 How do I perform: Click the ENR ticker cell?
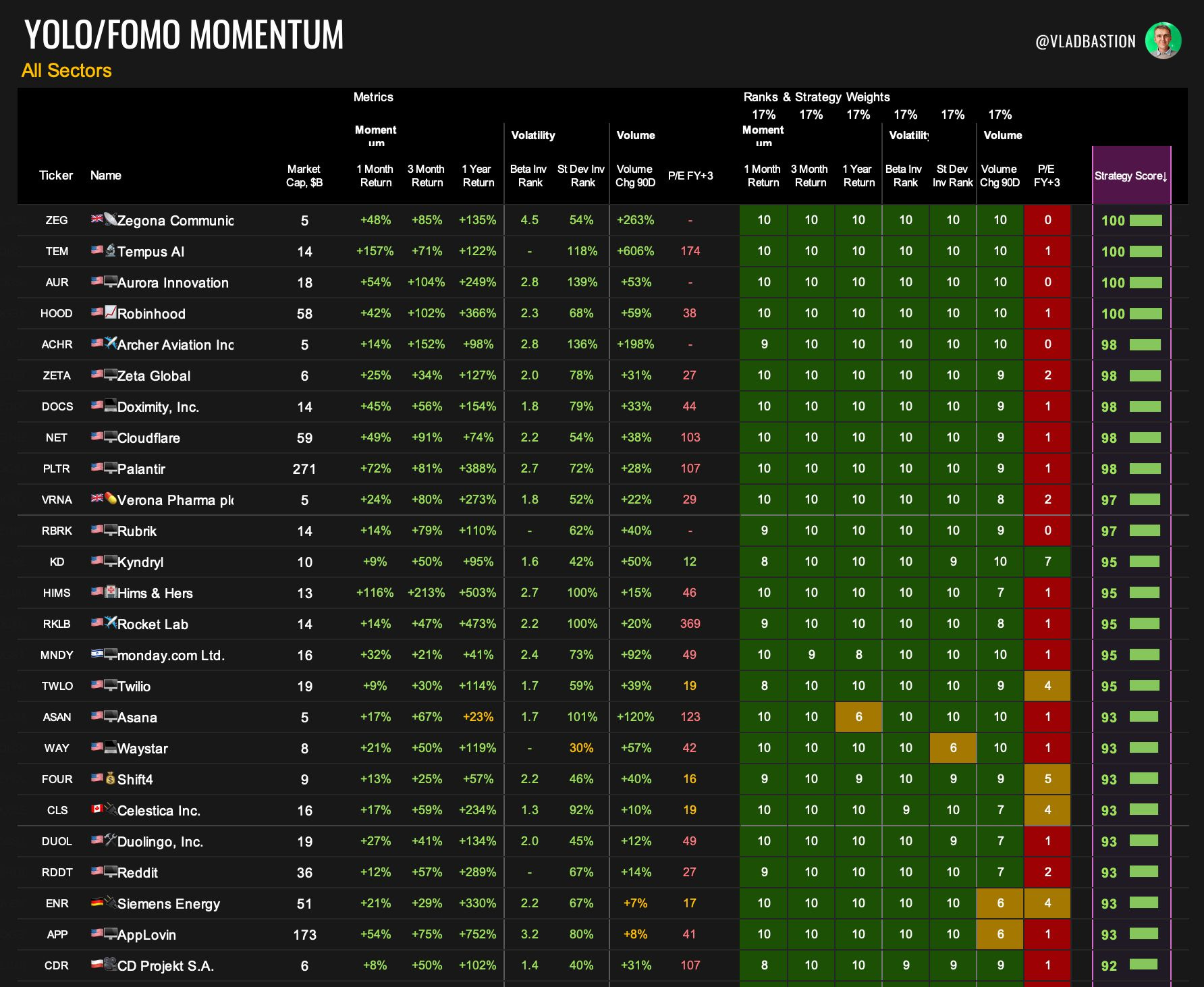point(57,903)
